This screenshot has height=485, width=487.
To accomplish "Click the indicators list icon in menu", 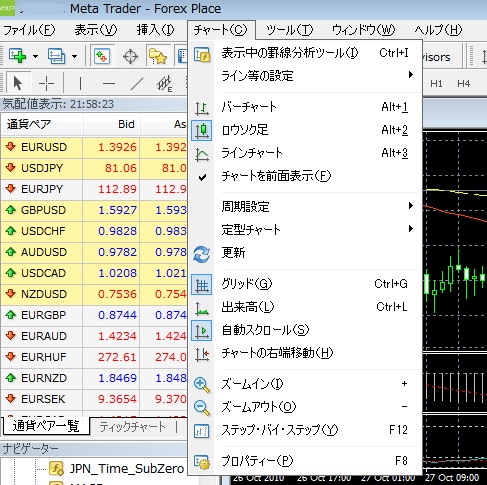I will [202, 55].
